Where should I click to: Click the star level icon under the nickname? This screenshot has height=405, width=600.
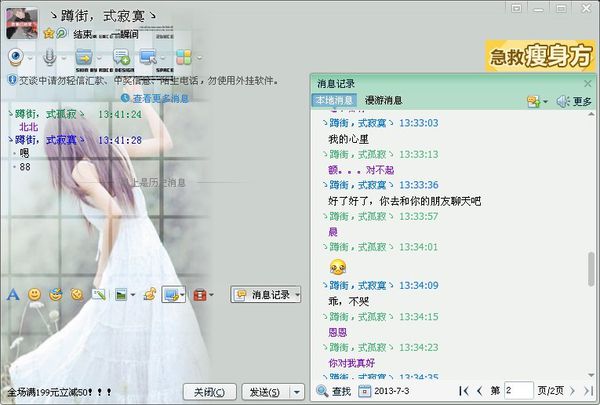pos(49,34)
